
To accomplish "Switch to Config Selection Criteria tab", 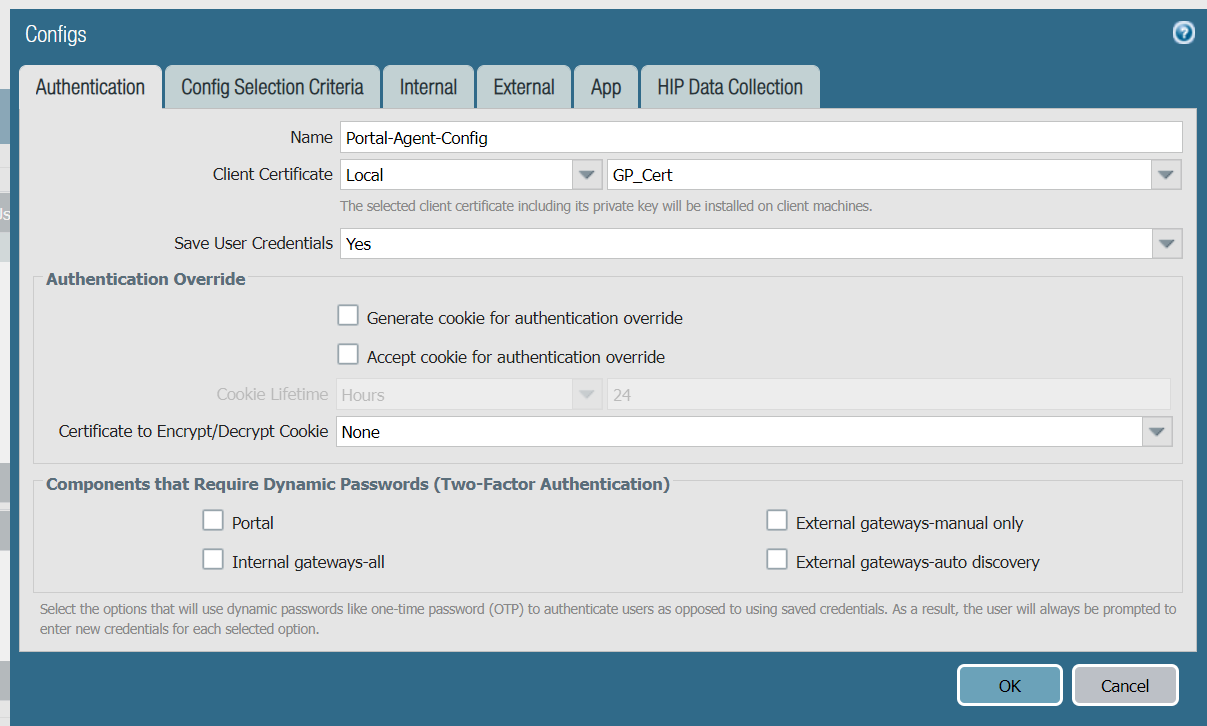I will (x=272, y=87).
